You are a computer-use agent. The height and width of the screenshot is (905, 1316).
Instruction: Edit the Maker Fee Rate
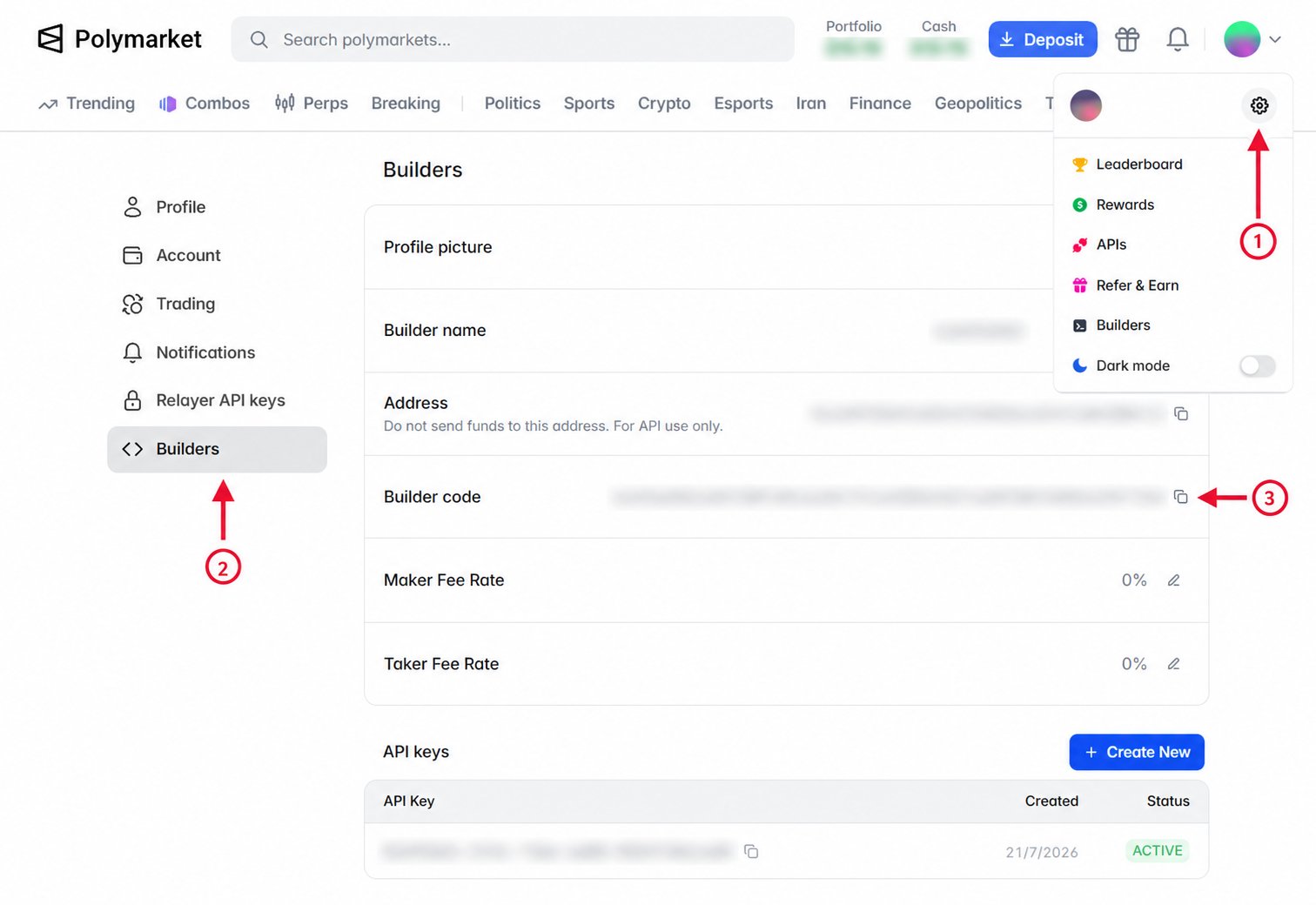click(1173, 580)
